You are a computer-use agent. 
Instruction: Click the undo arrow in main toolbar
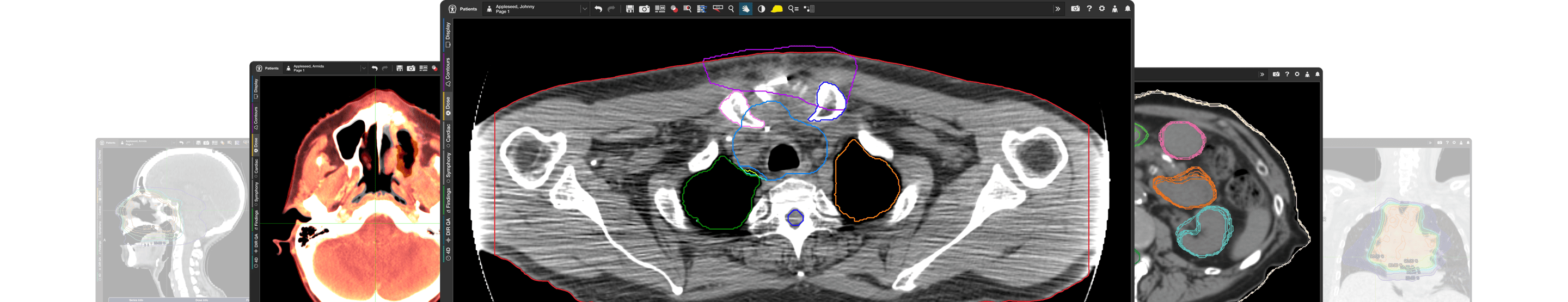598,9
